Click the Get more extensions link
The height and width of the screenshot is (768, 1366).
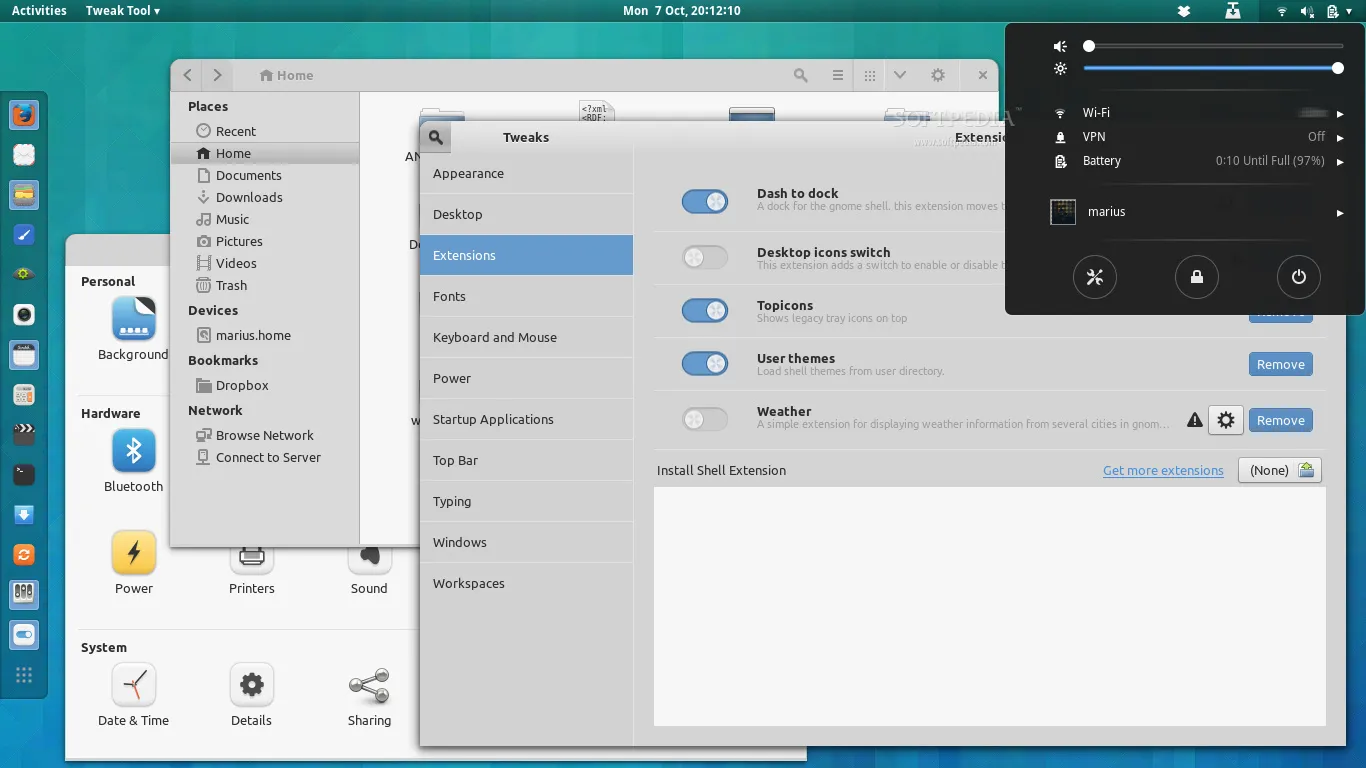pyautogui.click(x=1163, y=470)
